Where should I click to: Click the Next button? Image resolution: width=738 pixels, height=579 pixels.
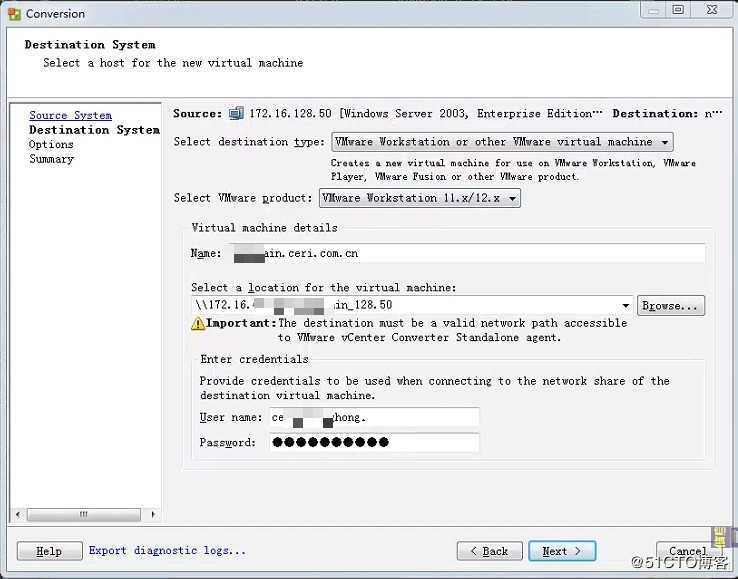(x=562, y=551)
